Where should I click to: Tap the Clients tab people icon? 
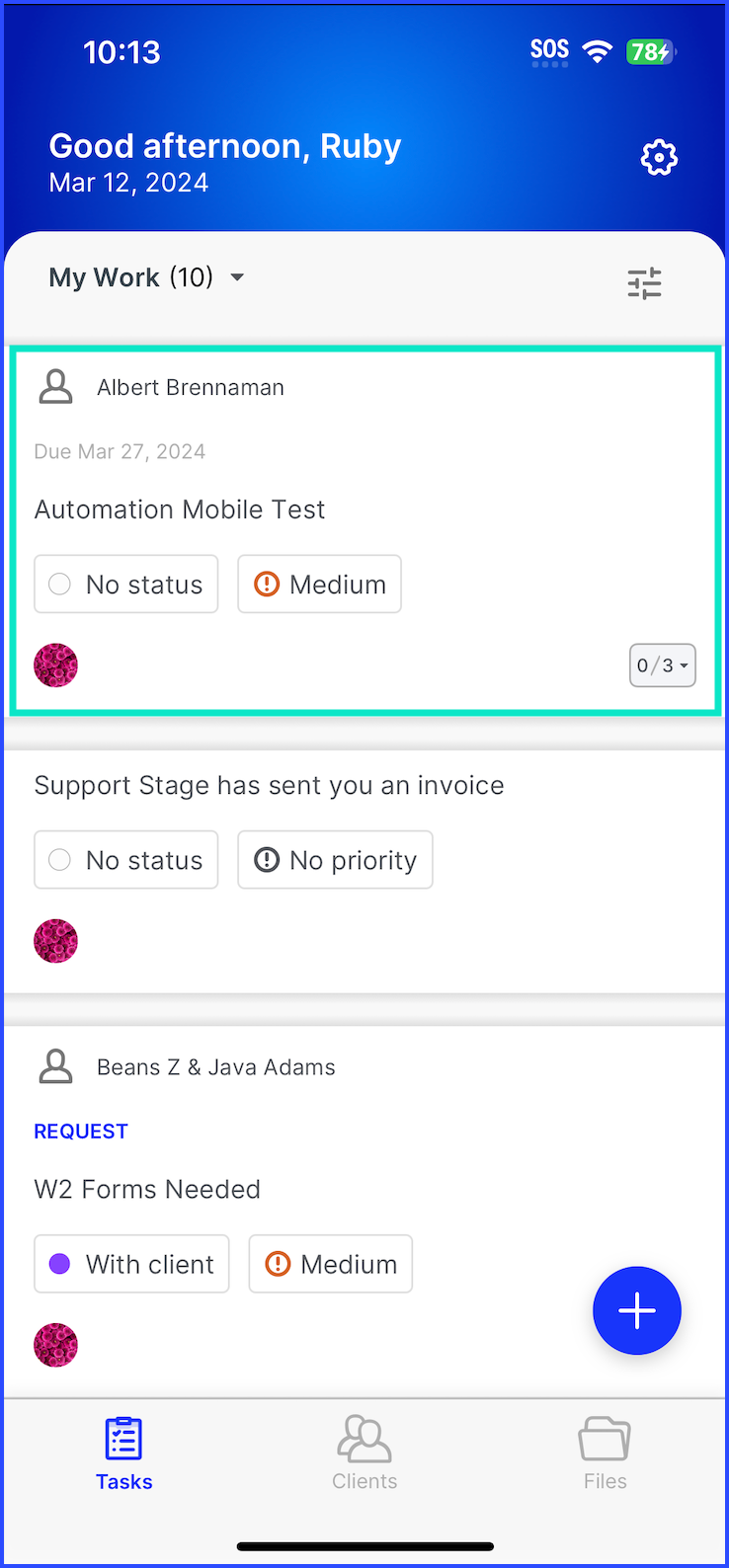tap(364, 1439)
